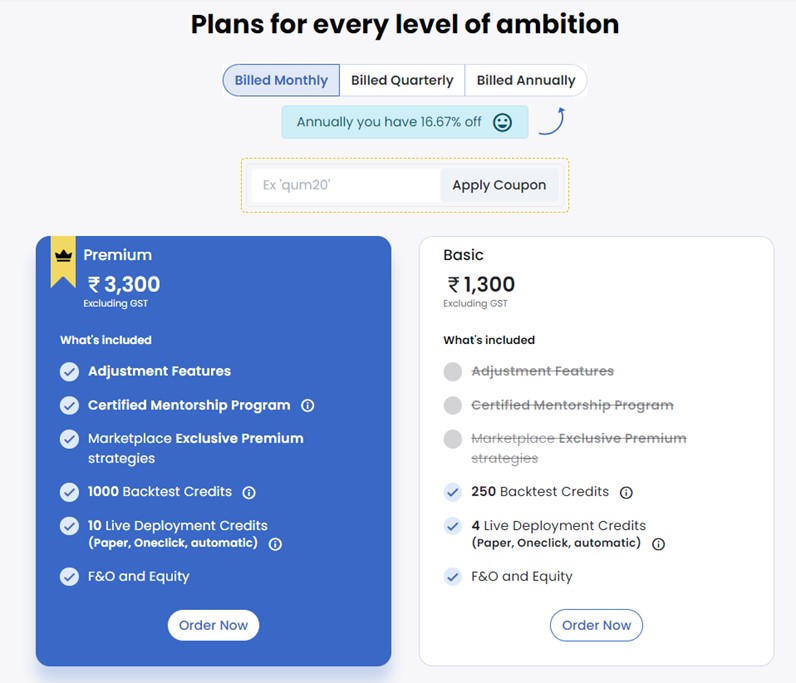796x683 pixels.
Task: Order the Basic plan now
Action: coord(596,625)
